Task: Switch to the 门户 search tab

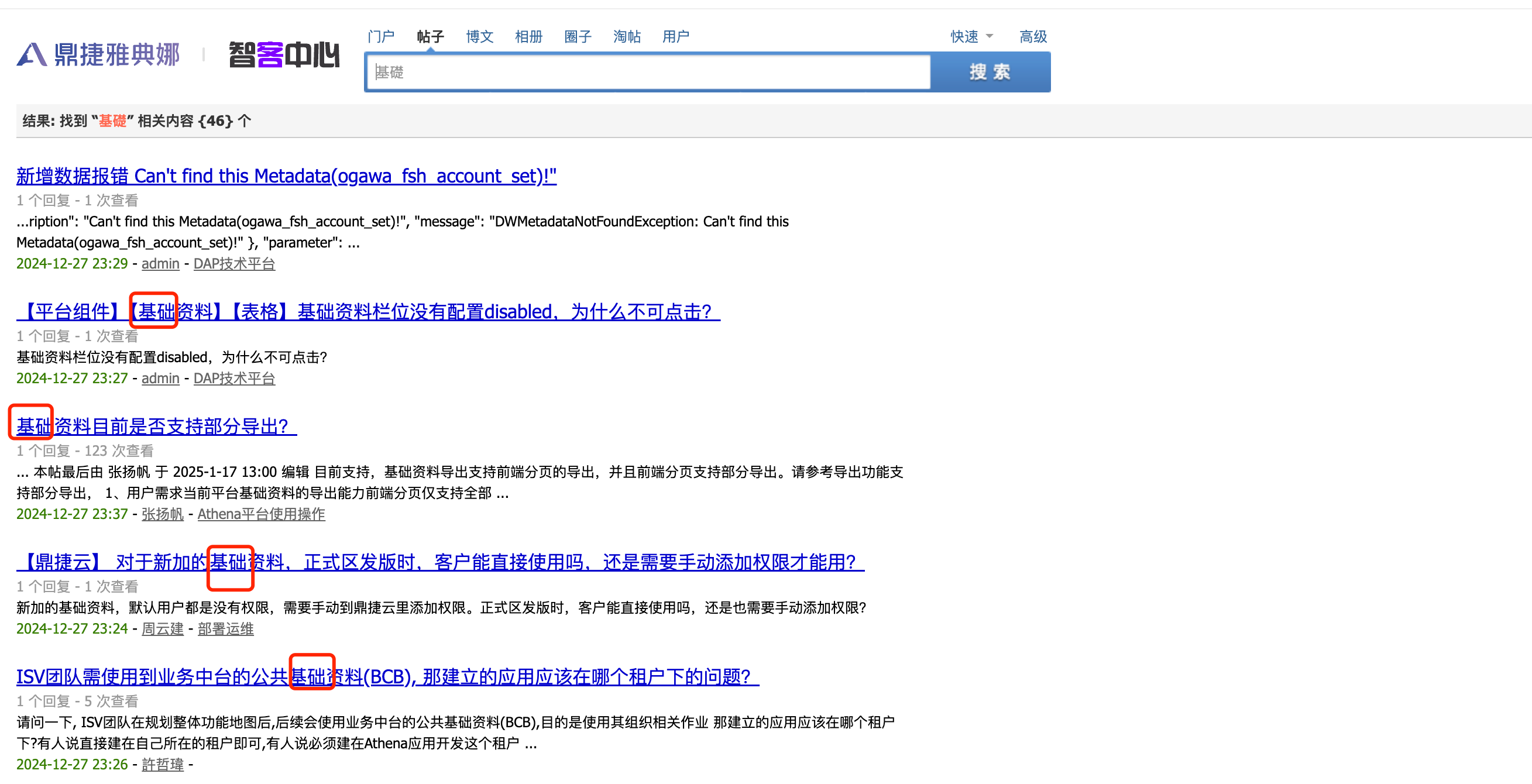Action: (x=380, y=37)
